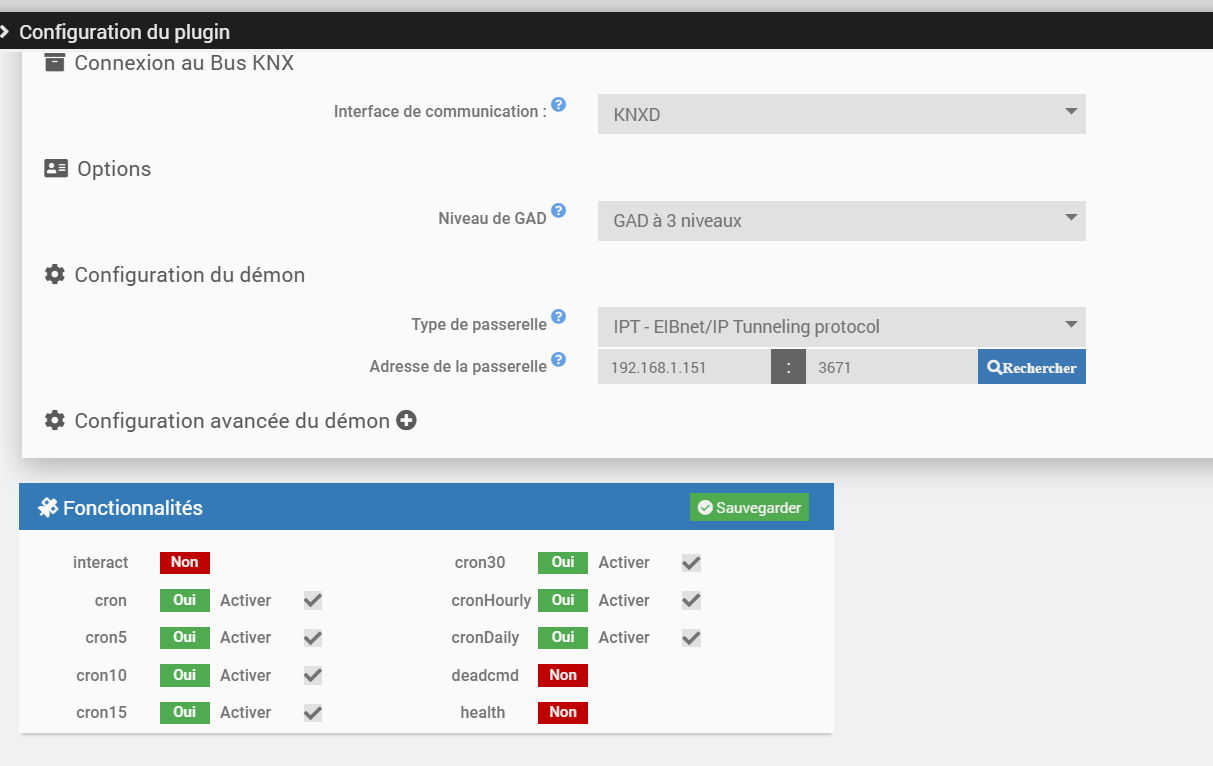Click the Rechercher gateway search button
1213x766 pixels.
(x=1032, y=367)
